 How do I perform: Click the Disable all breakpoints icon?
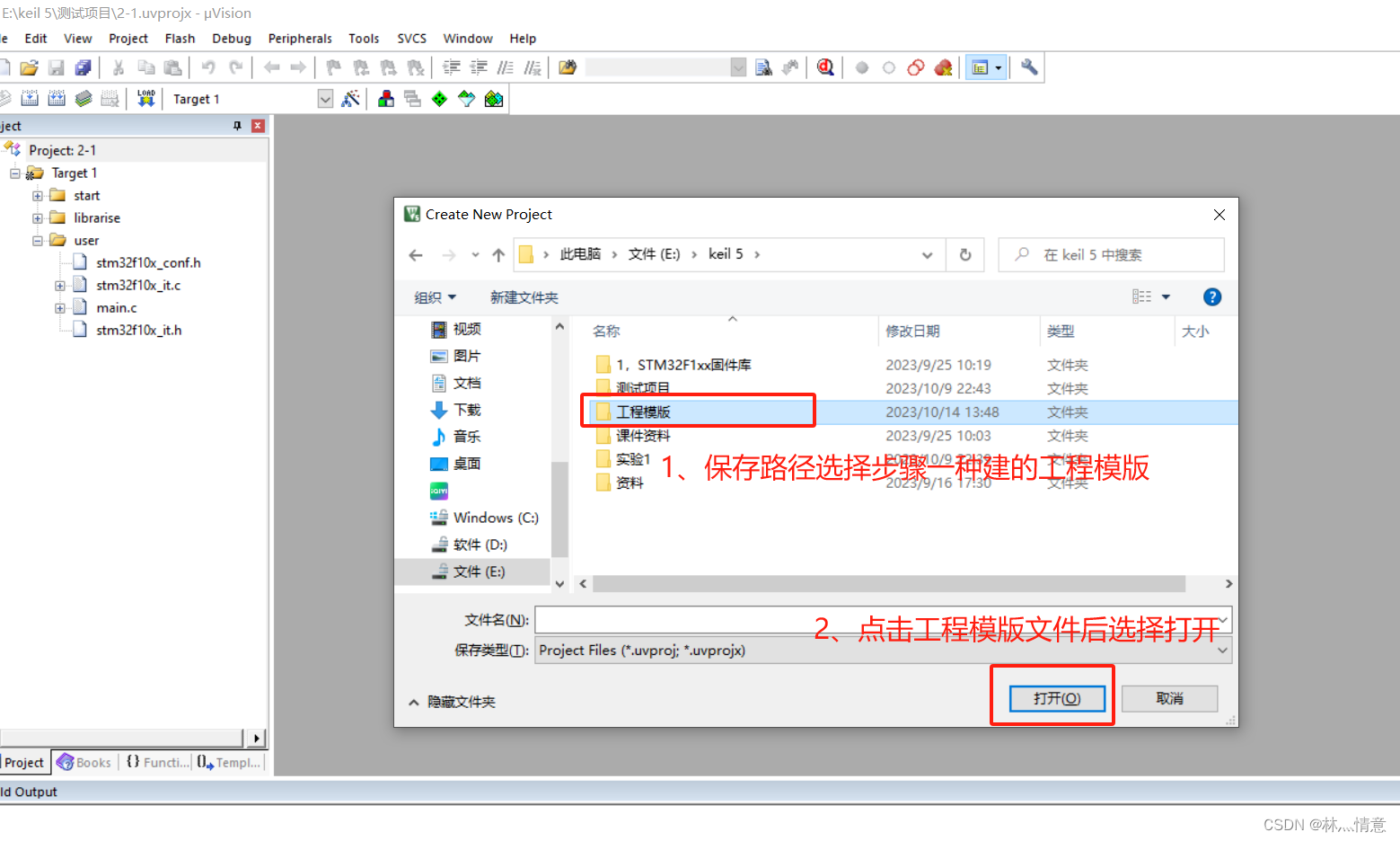click(916, 67)
